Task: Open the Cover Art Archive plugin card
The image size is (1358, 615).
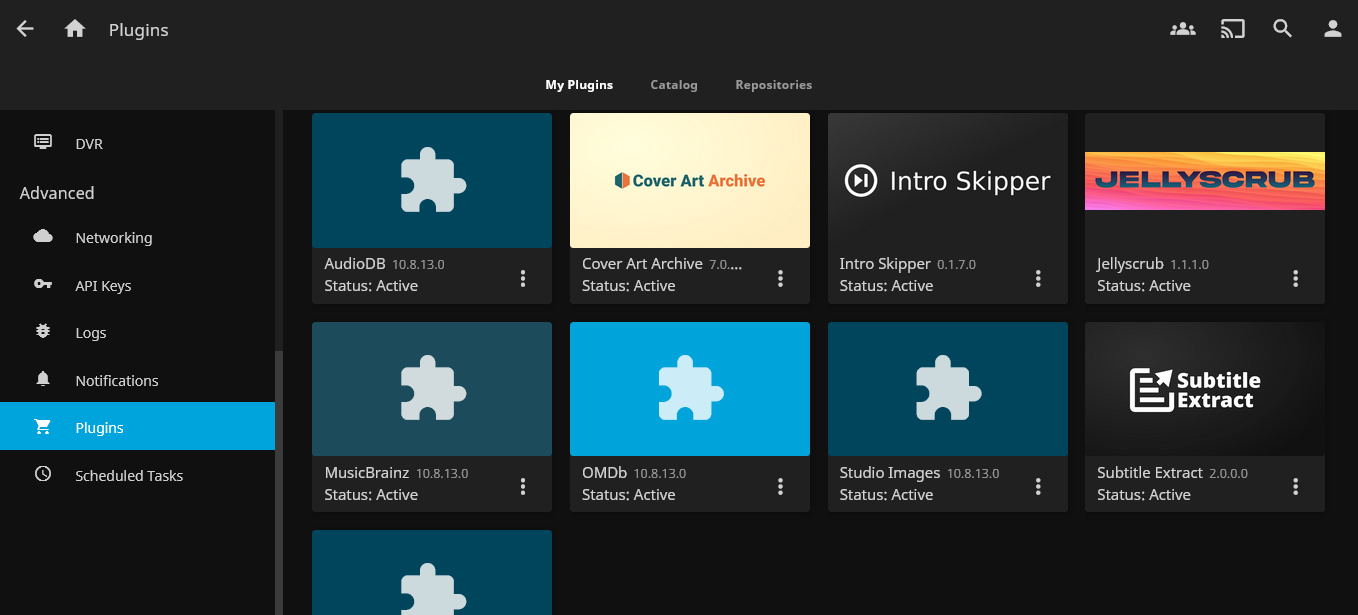Action: click(x=689, y=180)
